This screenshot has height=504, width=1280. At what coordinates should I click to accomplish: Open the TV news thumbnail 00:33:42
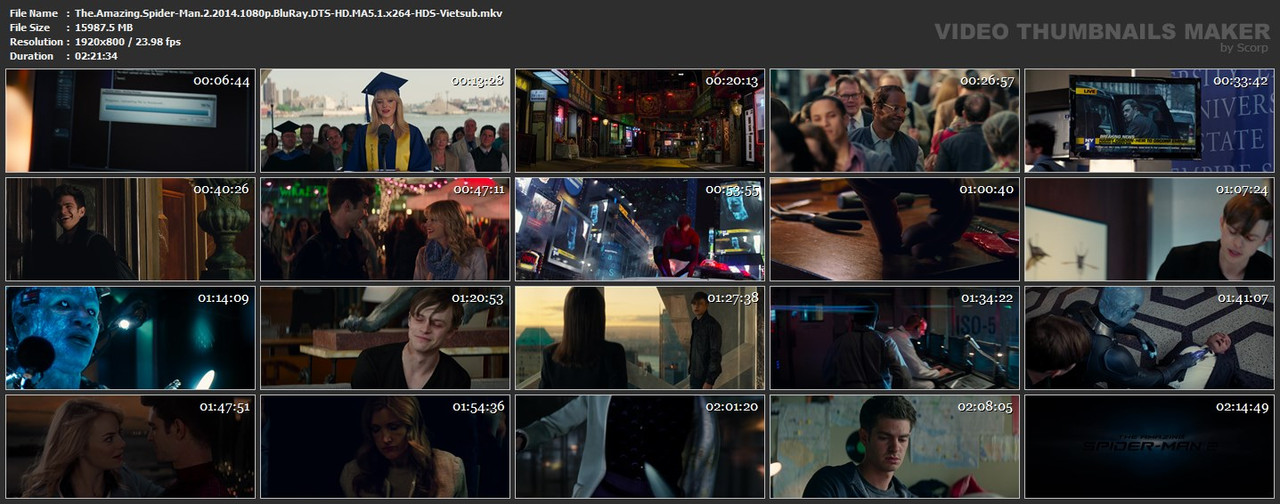[1150, 121]
